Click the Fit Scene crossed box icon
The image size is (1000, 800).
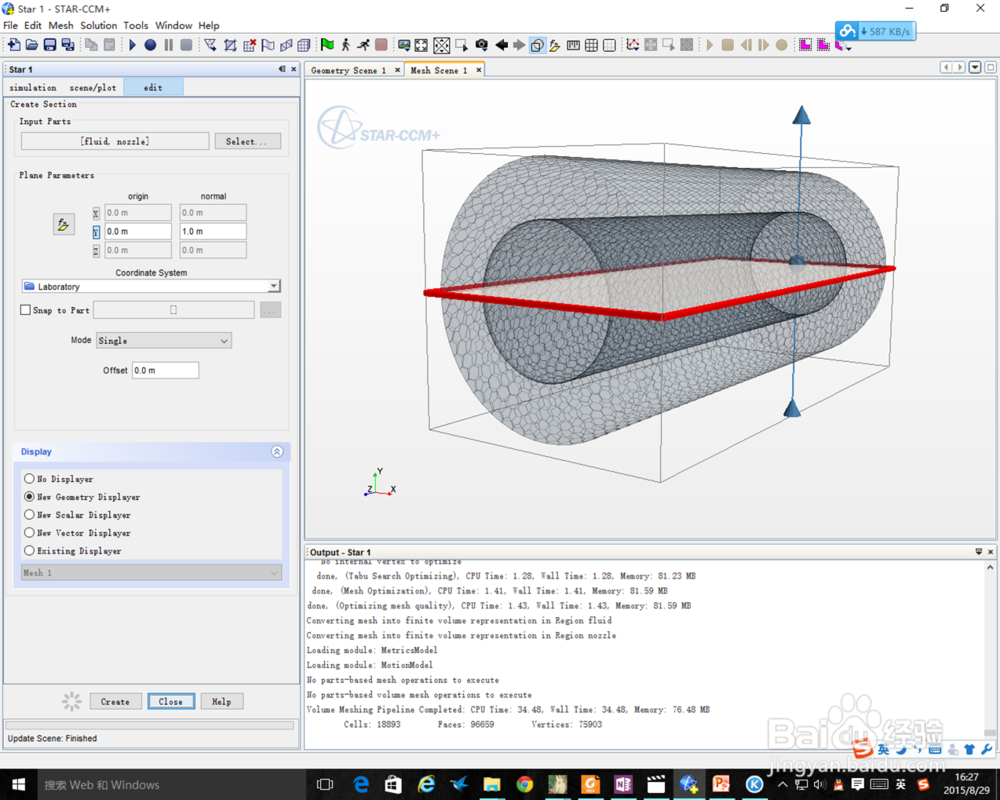pos(441,45)
